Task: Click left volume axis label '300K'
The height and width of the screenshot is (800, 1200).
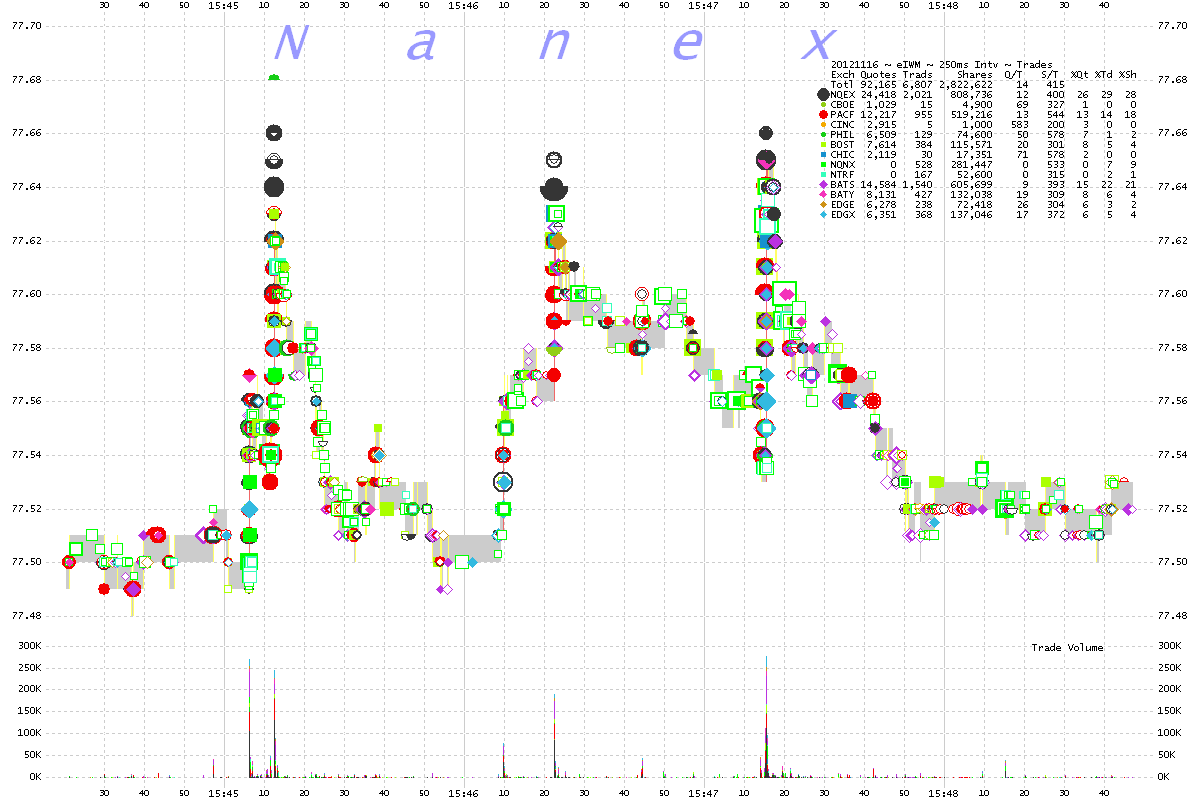Action: coord(29,646)
